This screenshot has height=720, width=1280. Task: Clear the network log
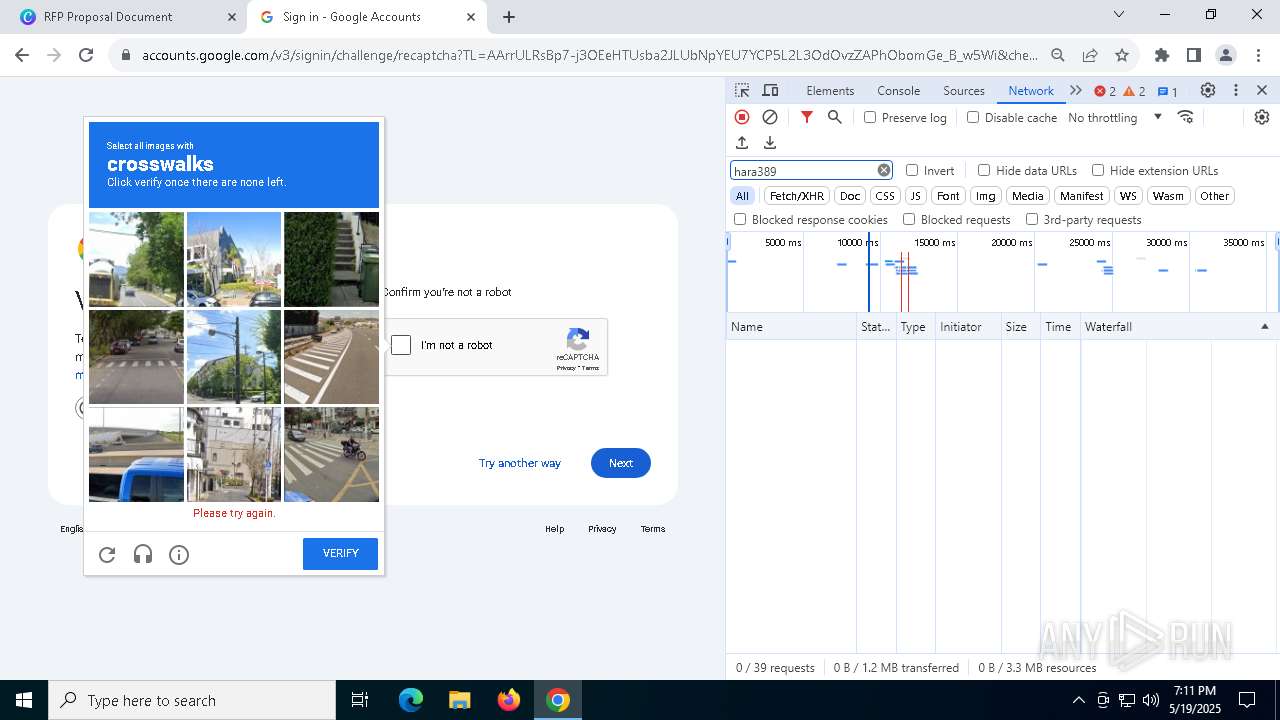tap(770, 117)
